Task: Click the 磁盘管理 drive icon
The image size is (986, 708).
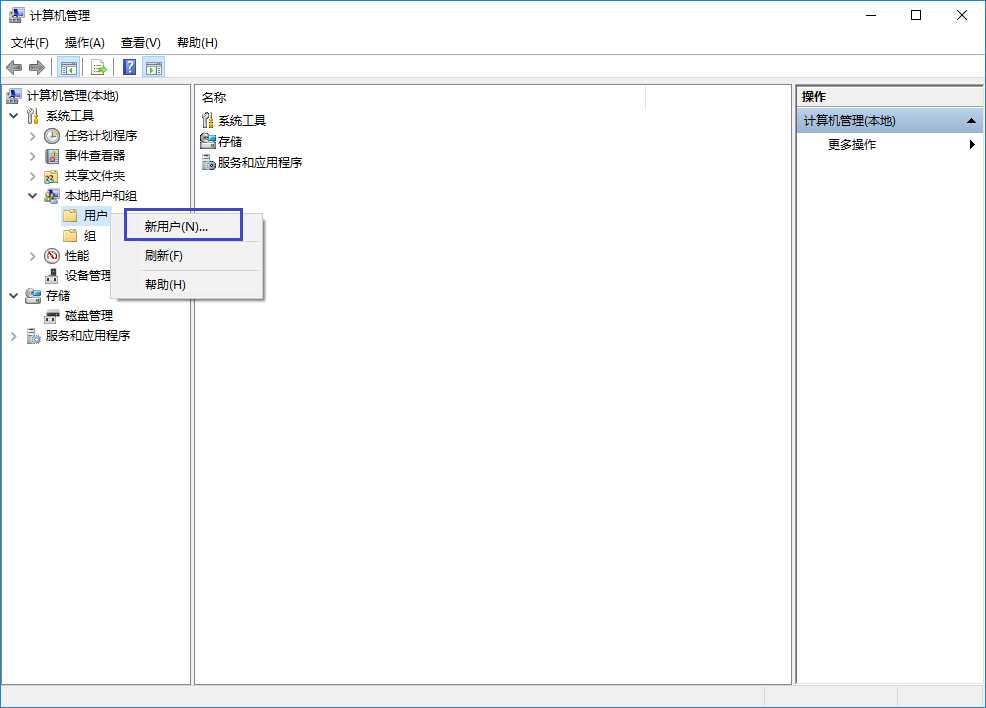Action: pyautogui.click(x=52, y=316)
